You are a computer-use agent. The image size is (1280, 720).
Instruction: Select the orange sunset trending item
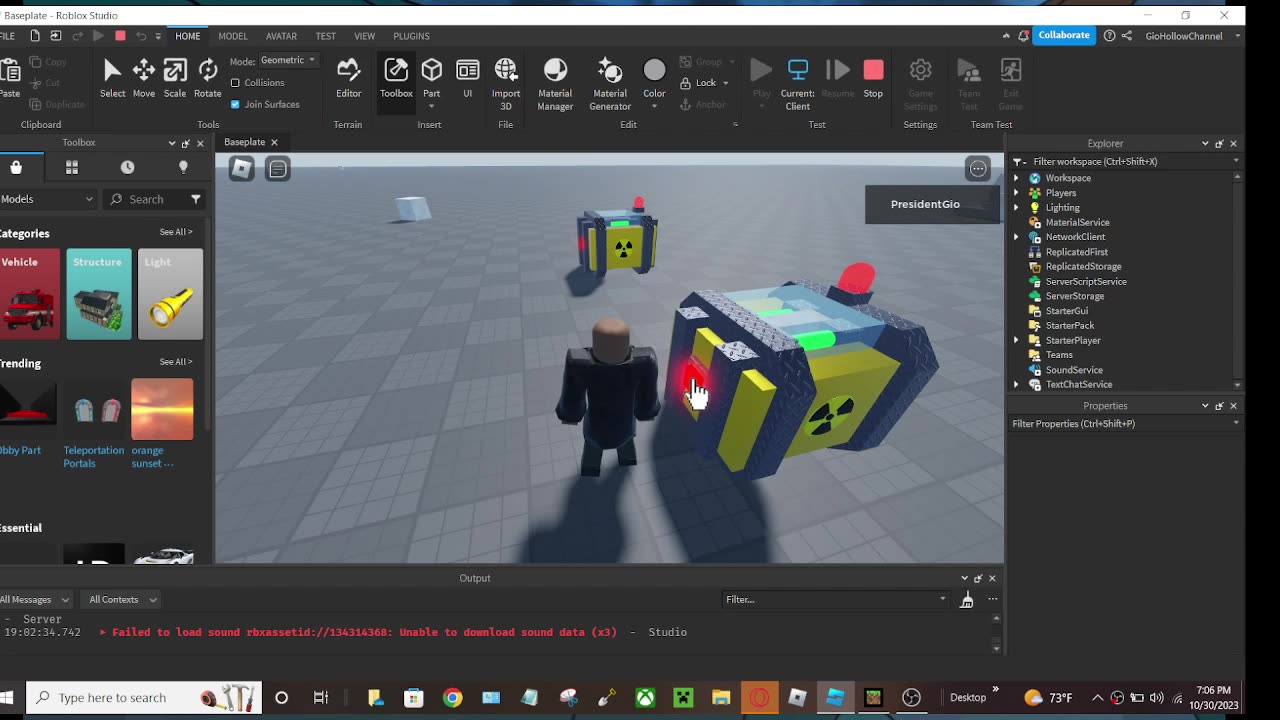point(162,423)
